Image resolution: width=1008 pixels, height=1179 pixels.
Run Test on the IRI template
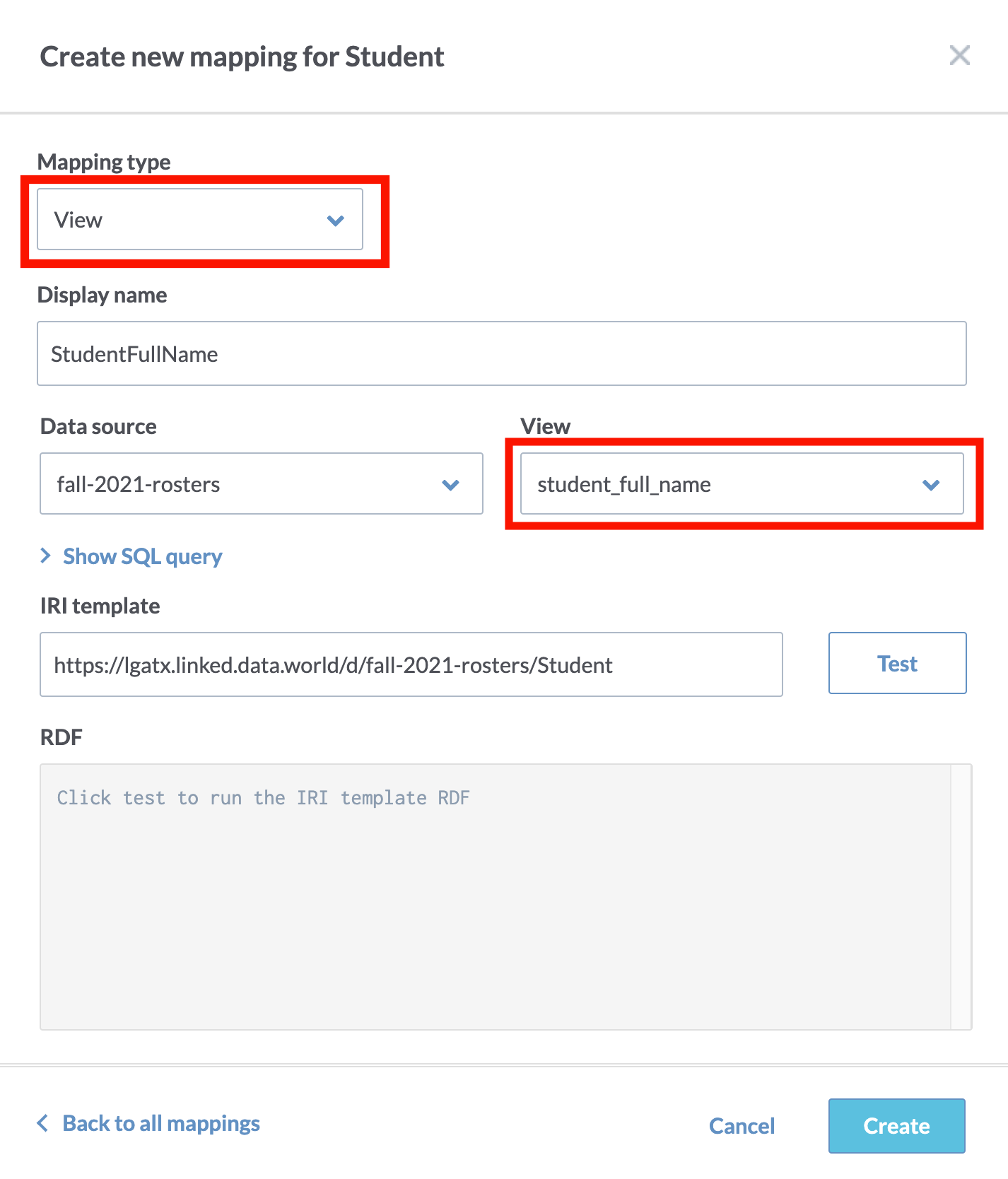tap(897, 663)
